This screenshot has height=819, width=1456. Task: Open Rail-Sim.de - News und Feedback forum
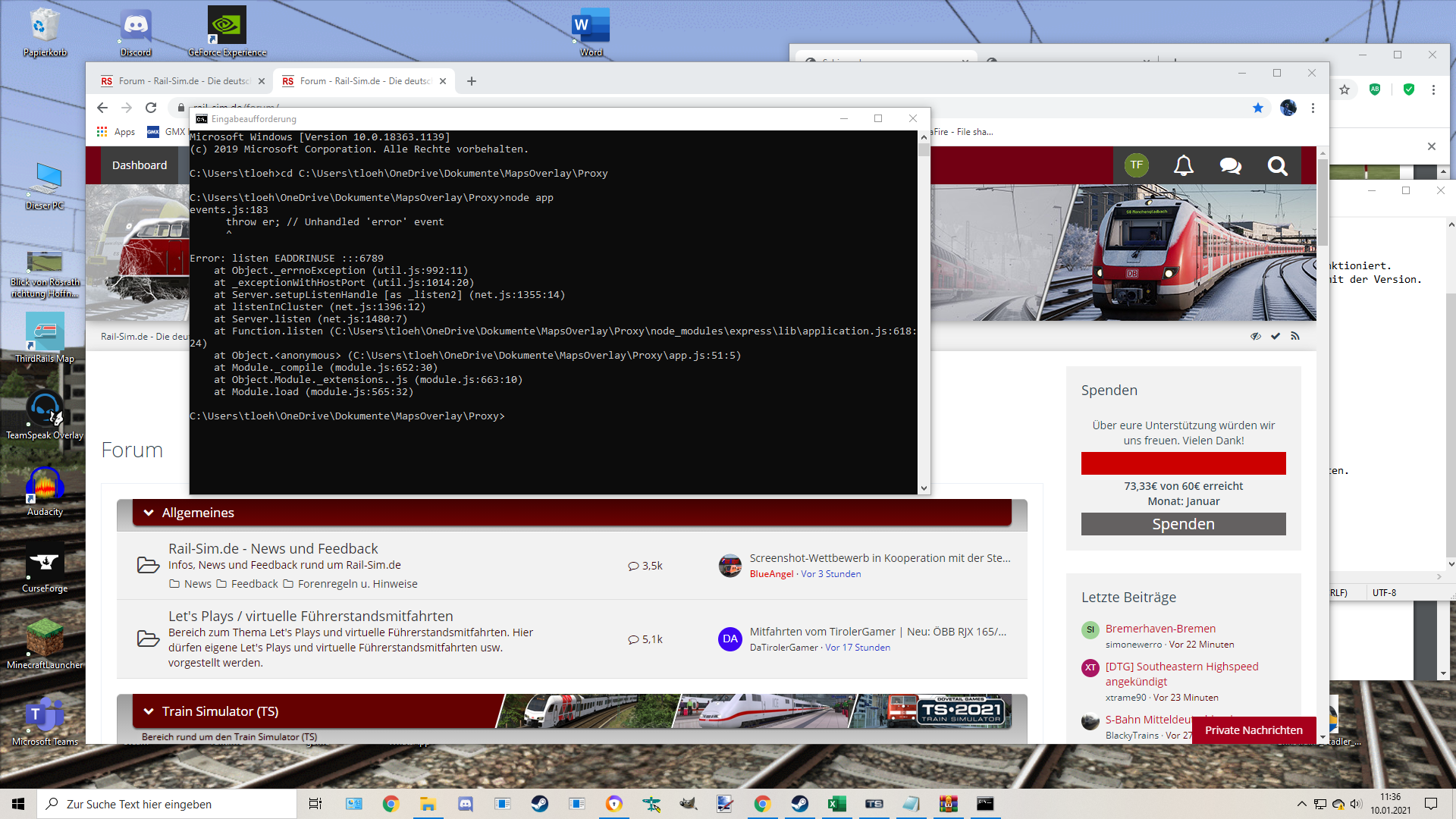pyautogui.click(x=273, y=548)
